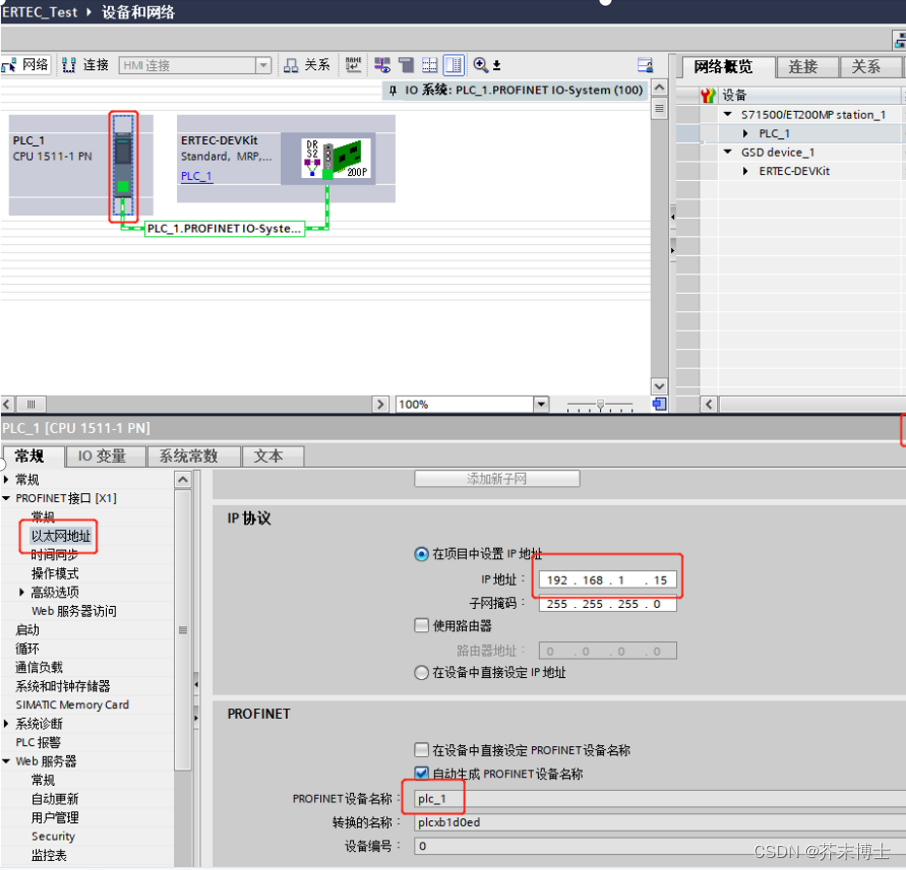Click the 添加新子网 button
906x870 pixels.
click(497, 478)
